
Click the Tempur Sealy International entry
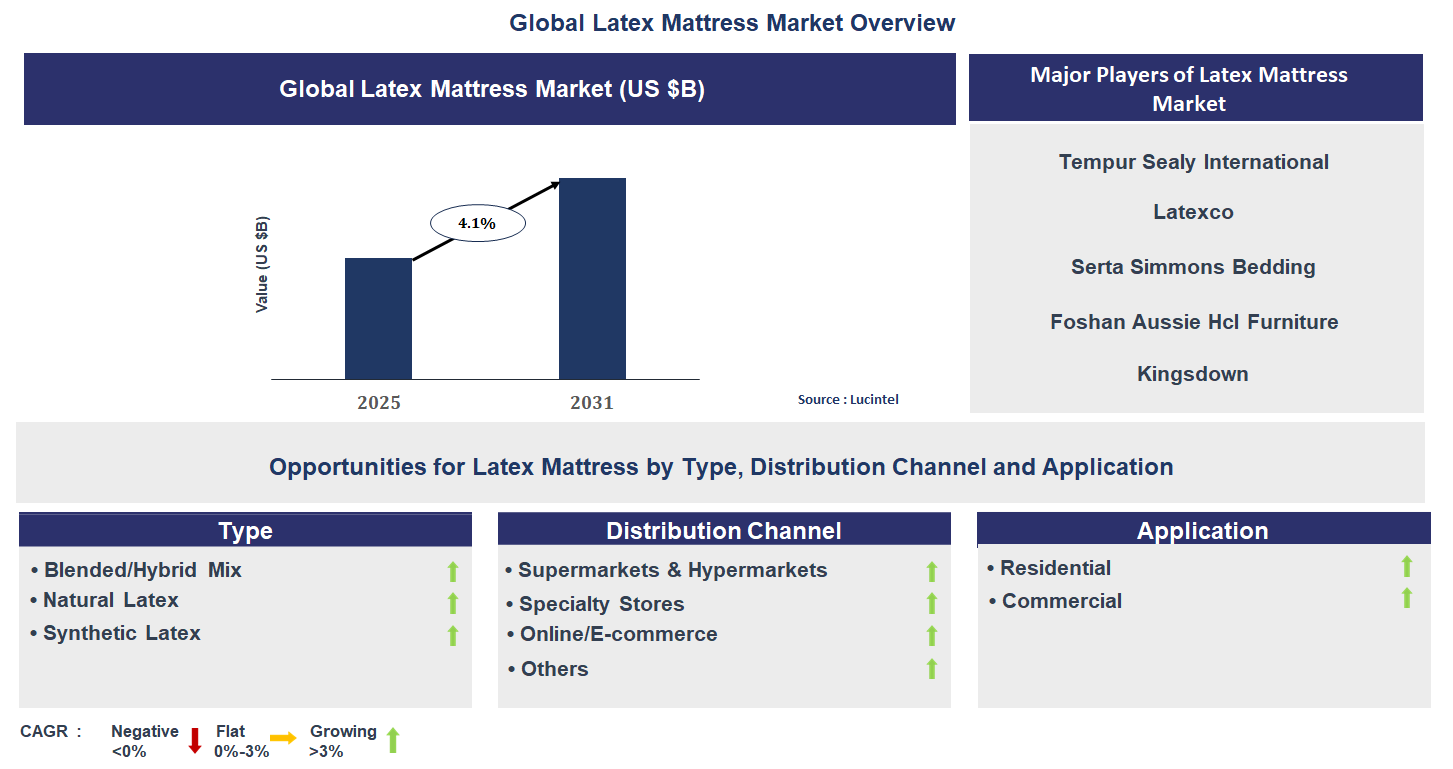1194,161
